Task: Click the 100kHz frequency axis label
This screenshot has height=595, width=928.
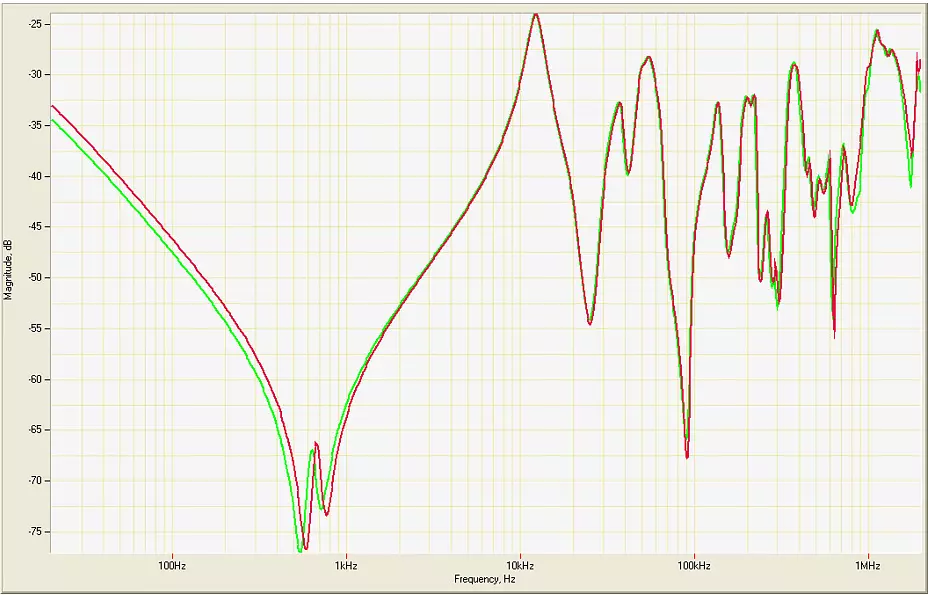Action: tap(694, 566)
